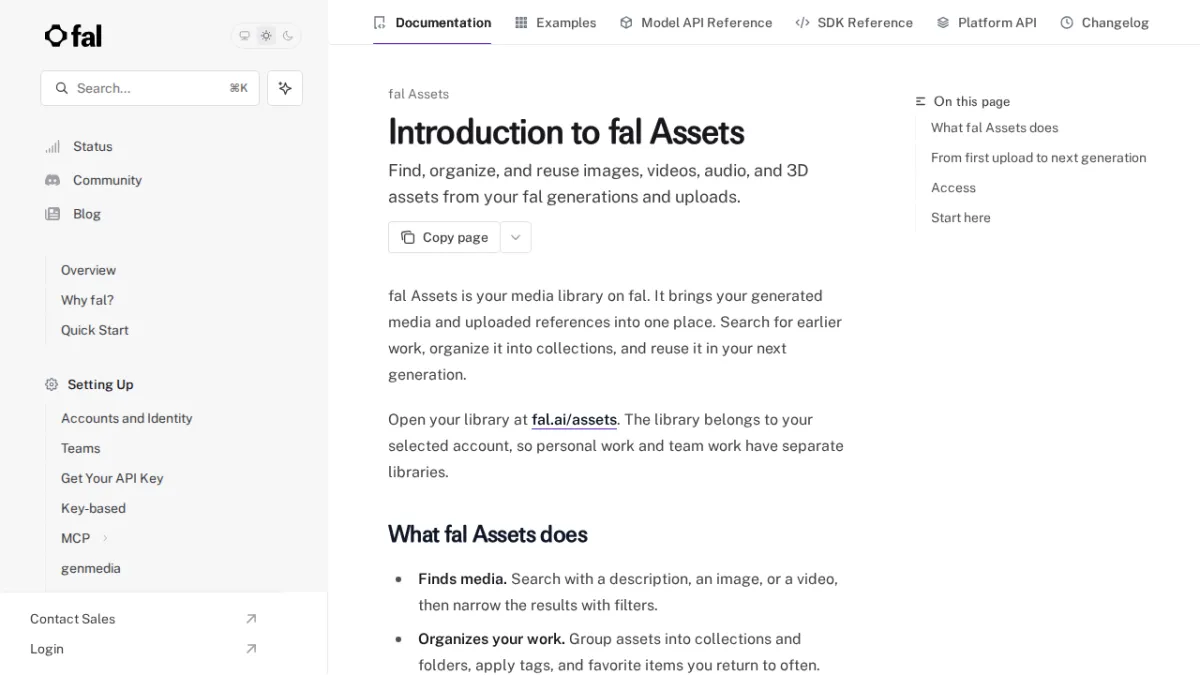Open the Status link
Screen dimensions: 1200x675
tap(93, 146)
